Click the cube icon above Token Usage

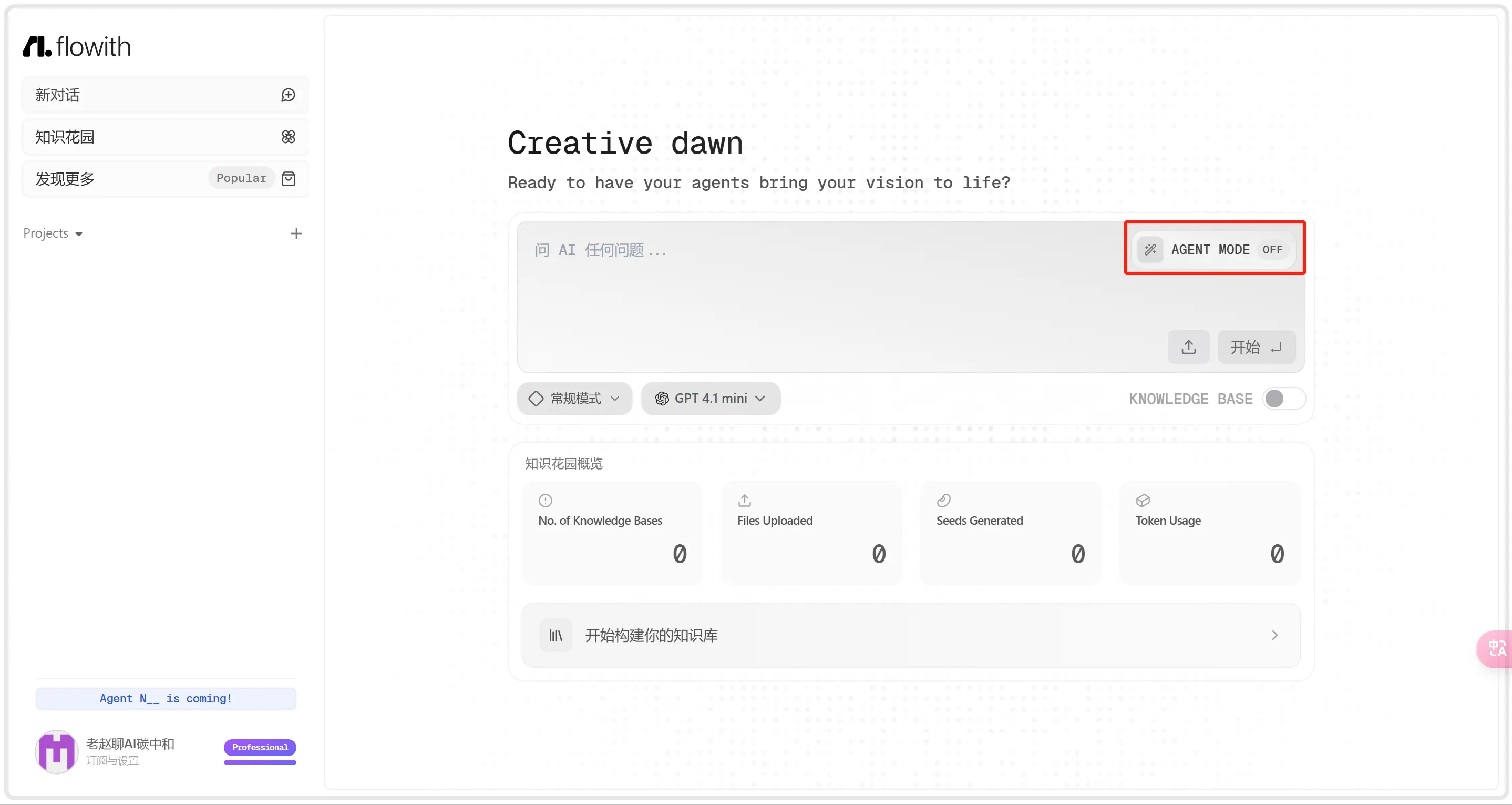(x=1143, y=500)
